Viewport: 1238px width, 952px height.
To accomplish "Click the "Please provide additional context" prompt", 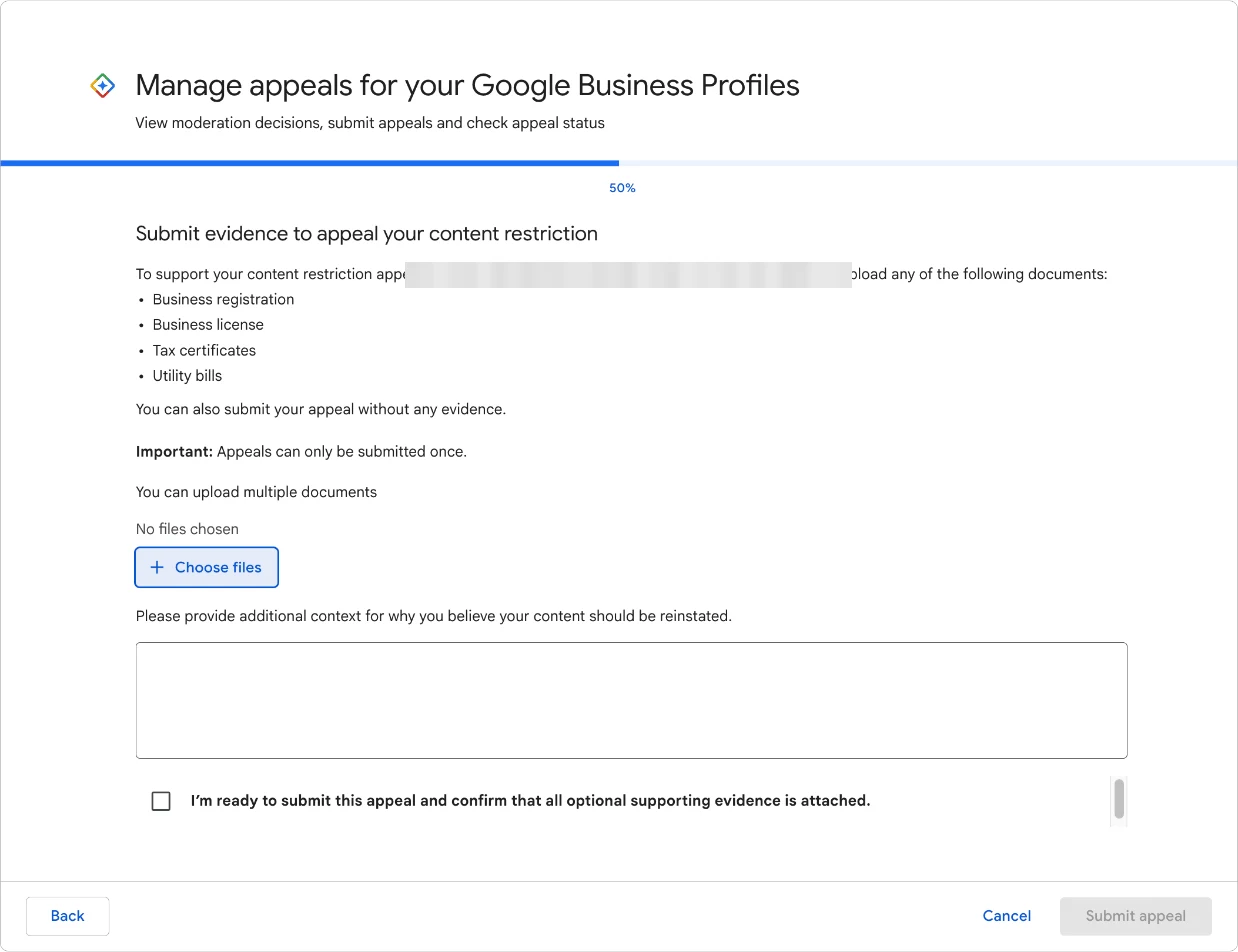I will 434,616.
